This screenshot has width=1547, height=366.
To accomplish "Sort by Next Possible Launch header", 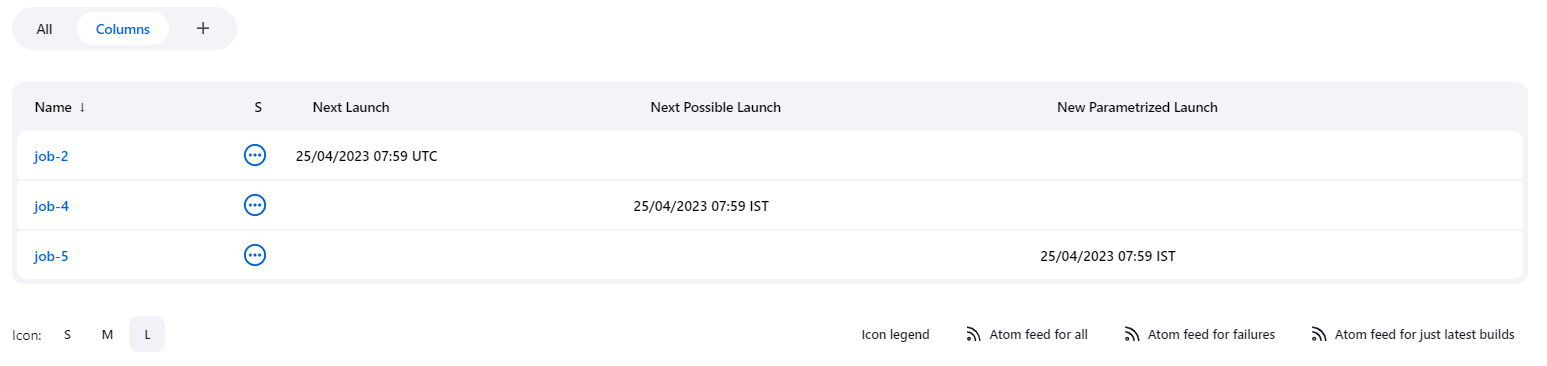I will click(715, 107).
